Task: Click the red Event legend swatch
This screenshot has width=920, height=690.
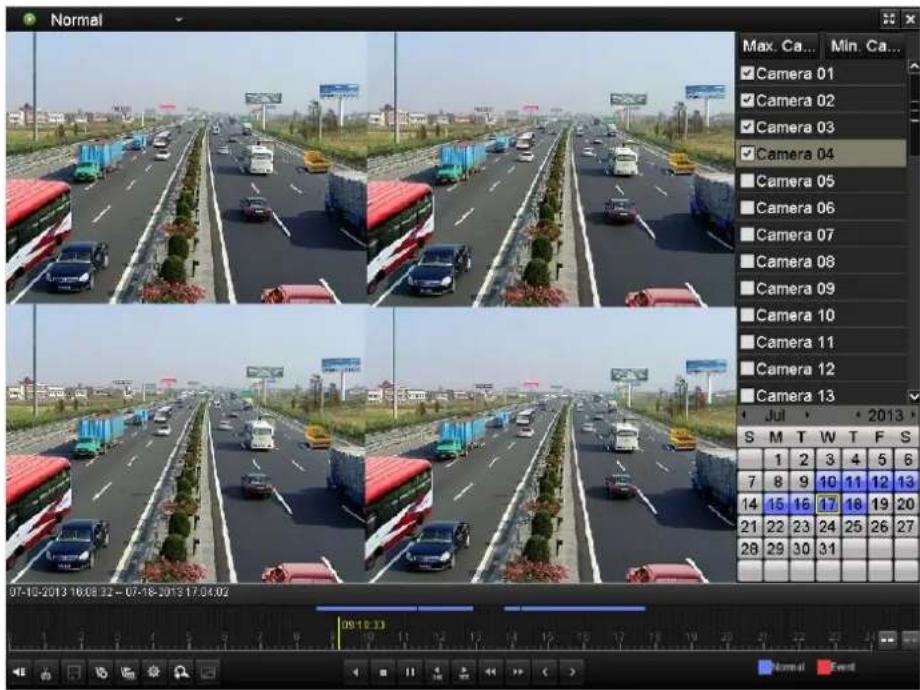Action: pyautogui.click(x=824, y=667)
